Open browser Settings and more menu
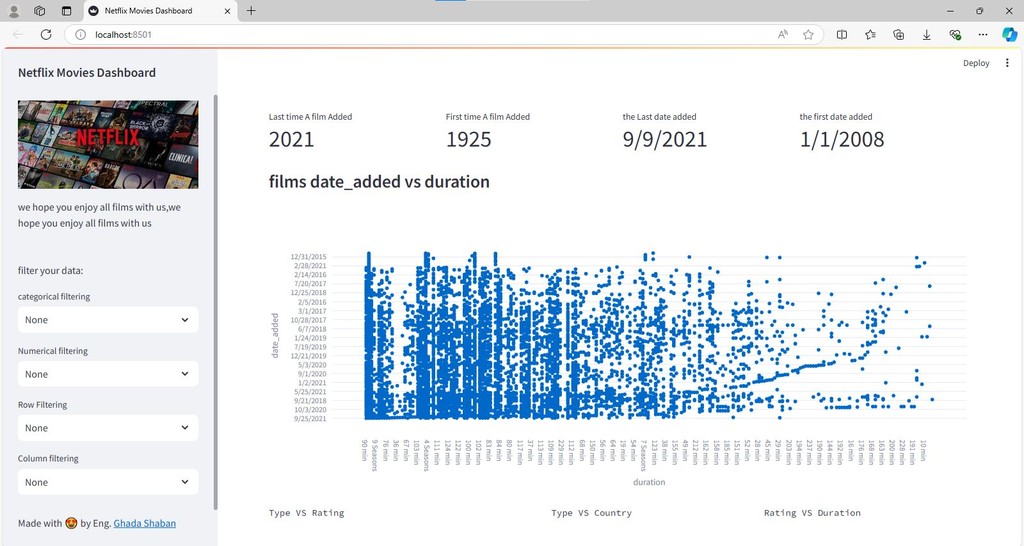Screen dimensions: 1024x546 coord(983,35)
